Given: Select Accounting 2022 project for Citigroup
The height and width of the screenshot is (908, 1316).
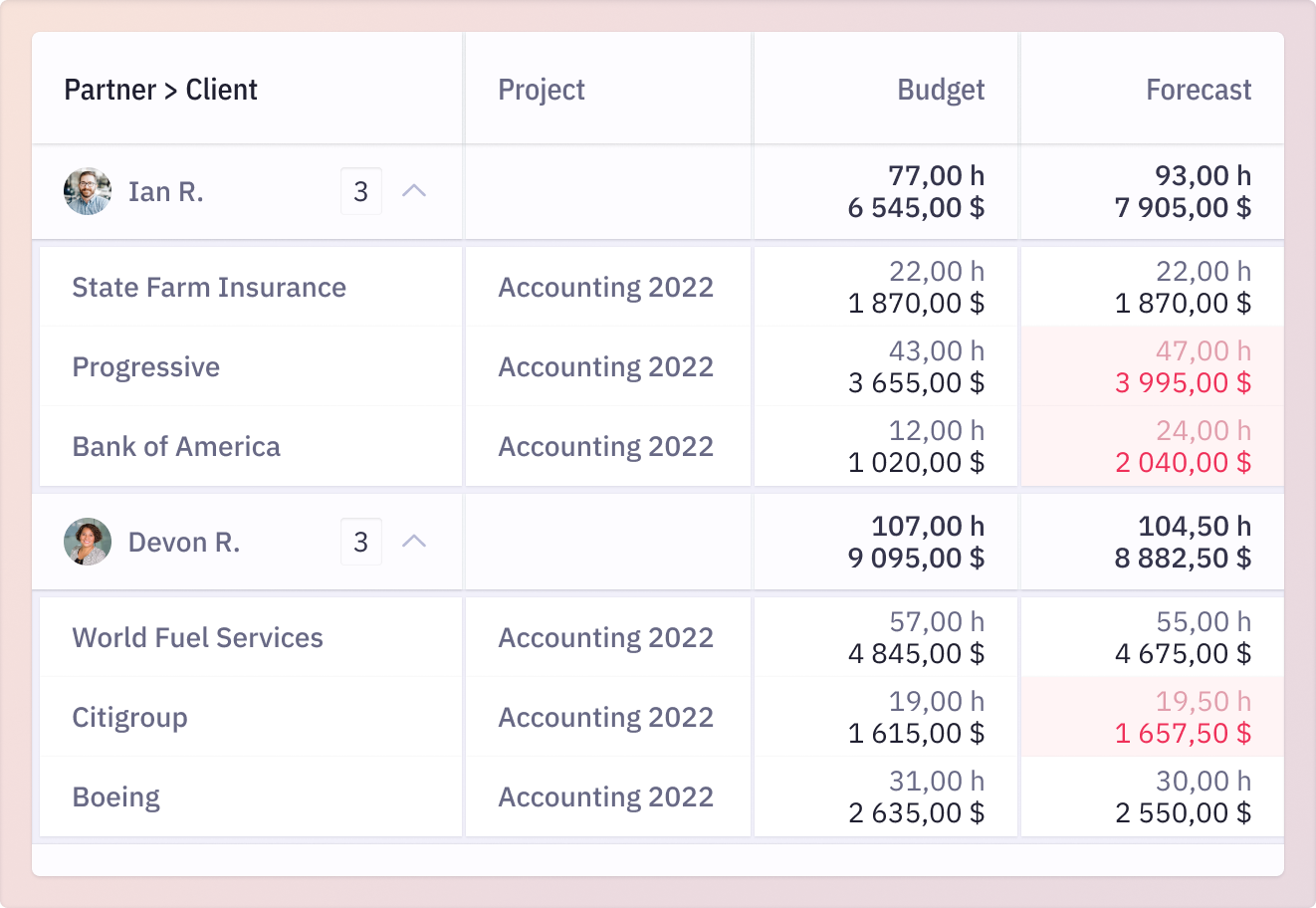Looking at the screenshot, I should pyautogui.click(x=606, y=717).
